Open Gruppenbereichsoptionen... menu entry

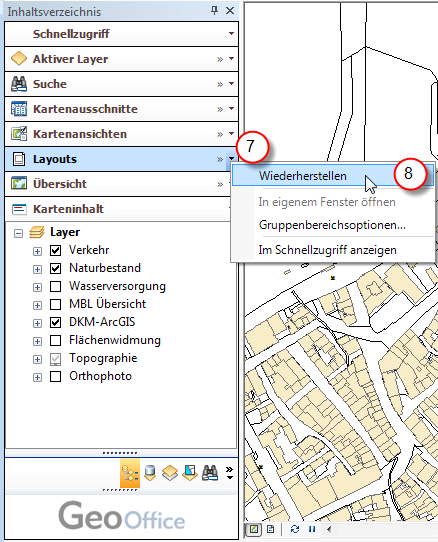click(333, 225)
